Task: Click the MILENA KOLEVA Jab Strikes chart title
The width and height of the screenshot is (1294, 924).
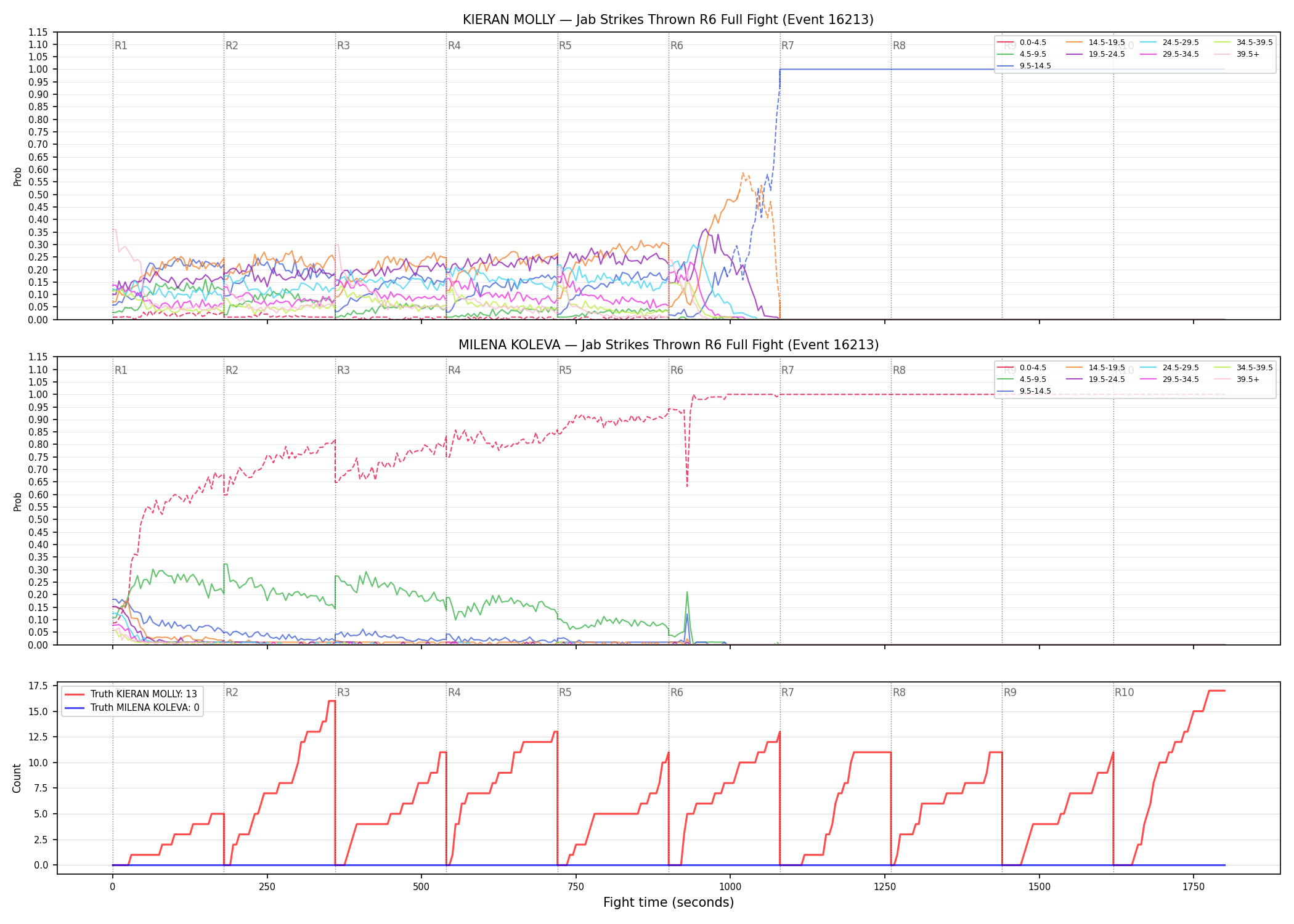Action: coord(668,345)
